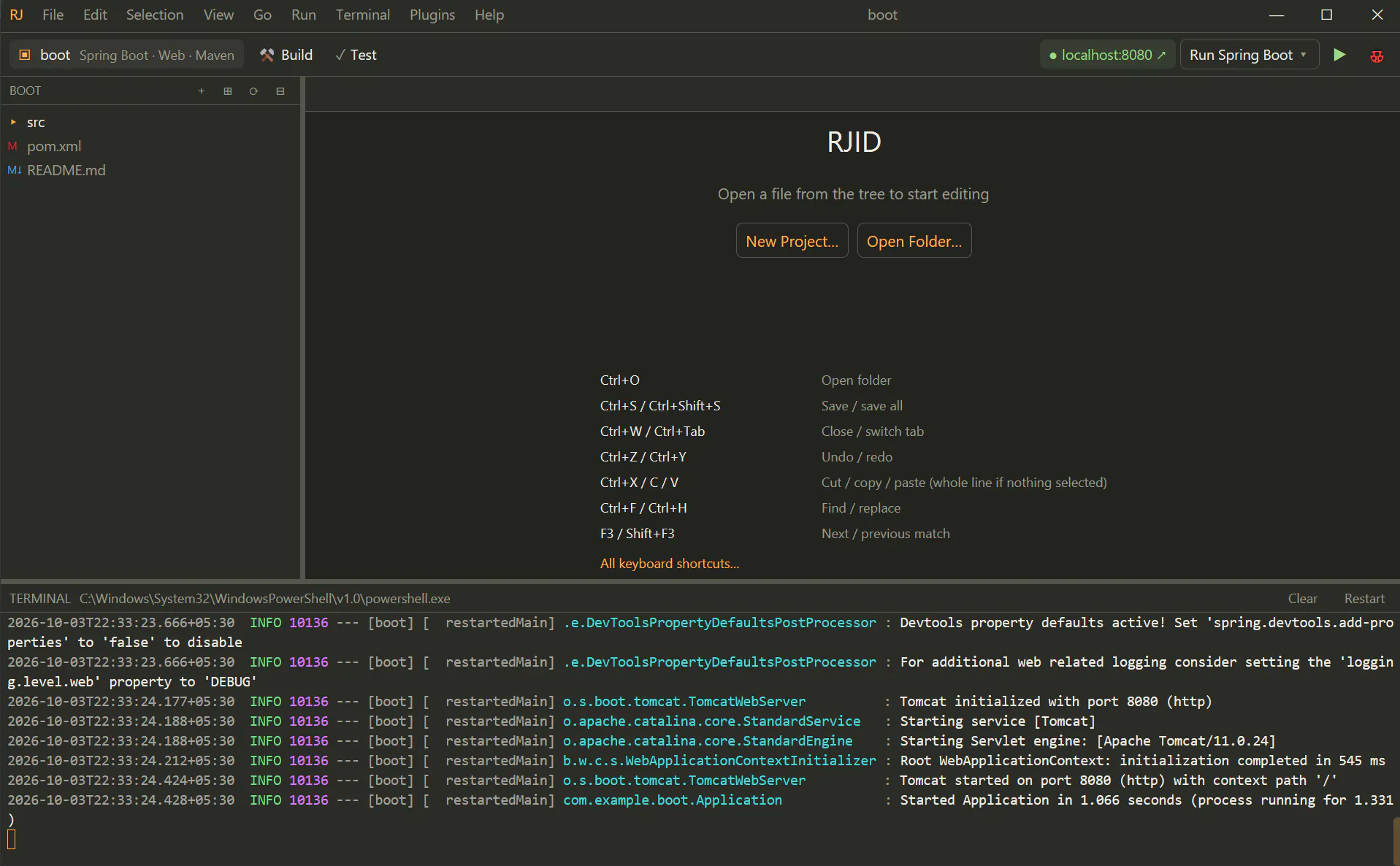Click the Open Folder... button
1400x866 pixels.
[x=914, y=241]
